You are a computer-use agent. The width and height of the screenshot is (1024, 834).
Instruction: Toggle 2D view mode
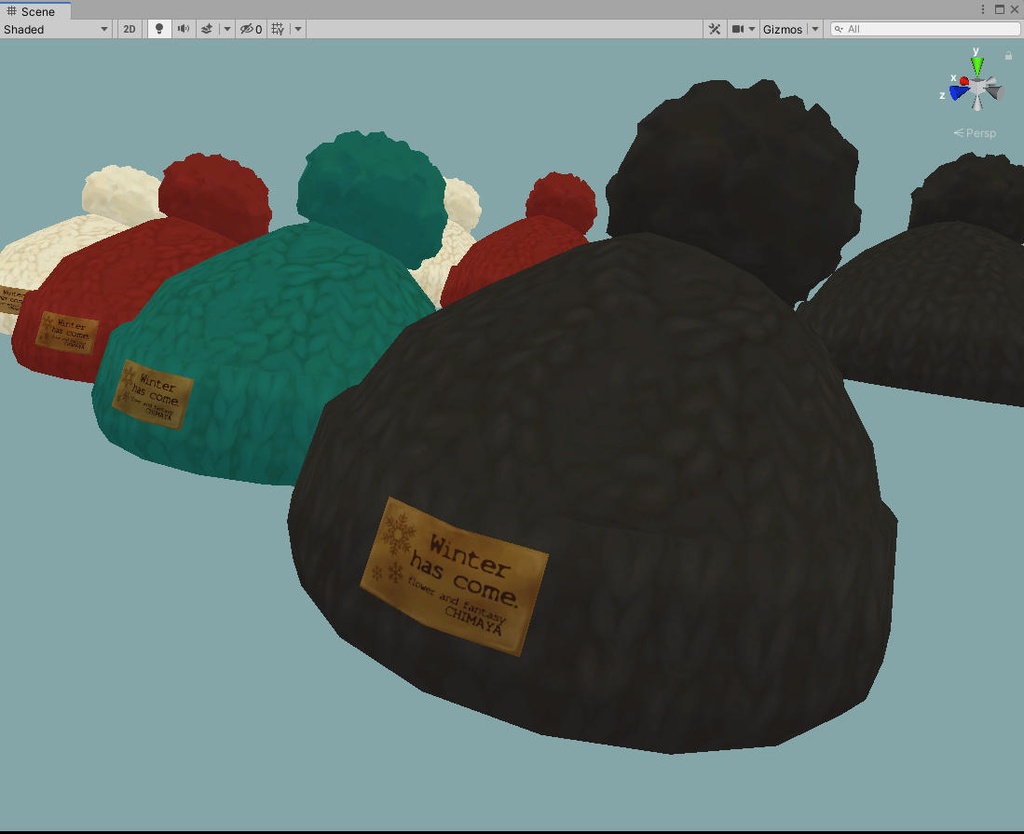(x=129, y=29)
